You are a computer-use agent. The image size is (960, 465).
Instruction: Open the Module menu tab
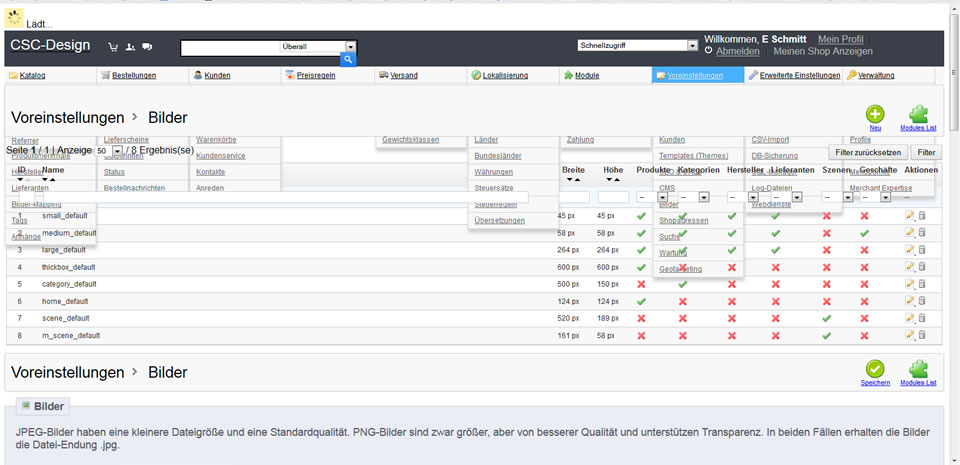pos(587,76)
